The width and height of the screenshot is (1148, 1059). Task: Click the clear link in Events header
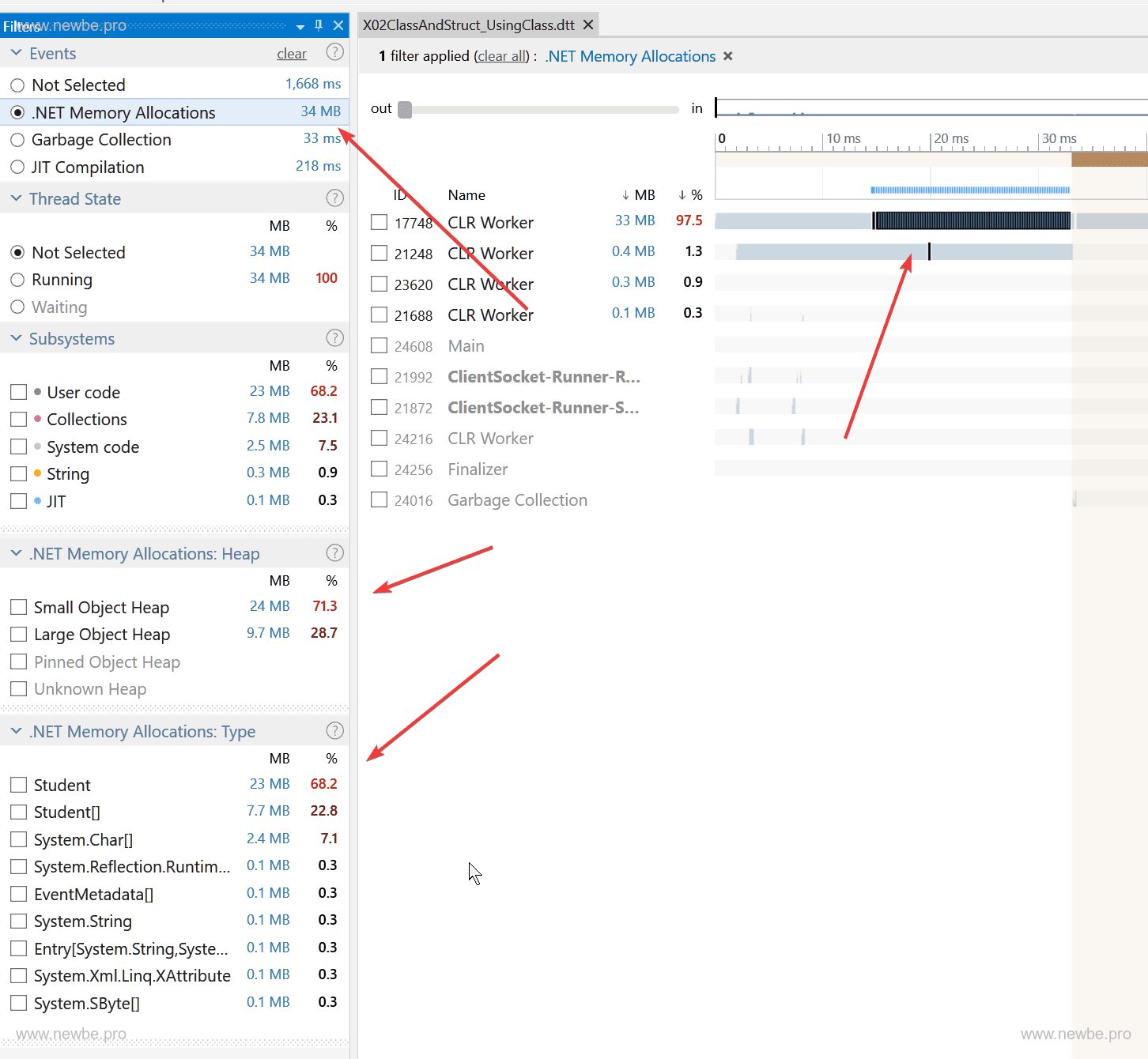[291, 54]
